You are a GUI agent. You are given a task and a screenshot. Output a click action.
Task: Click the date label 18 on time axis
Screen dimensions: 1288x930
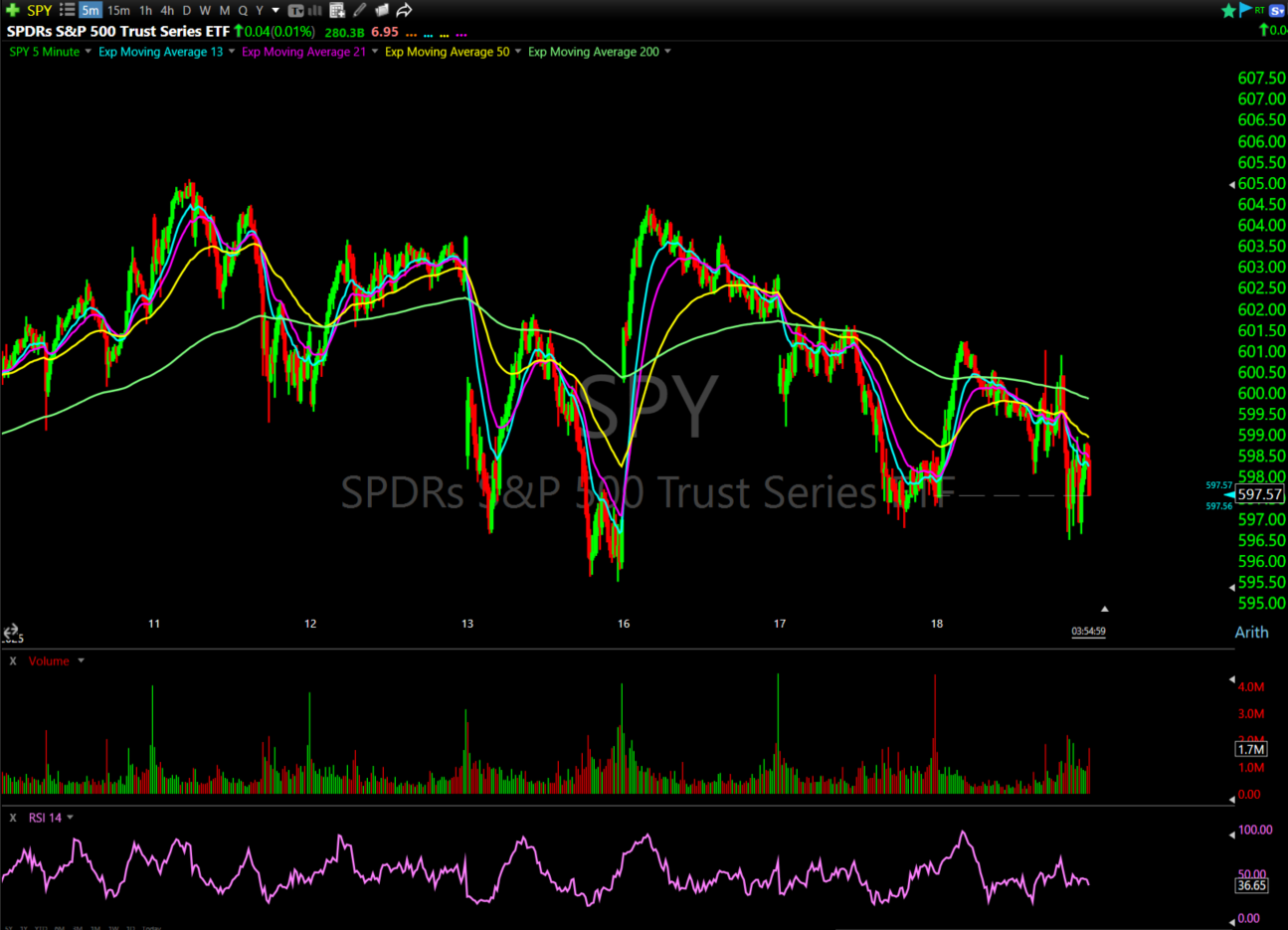tap(937, 624)
